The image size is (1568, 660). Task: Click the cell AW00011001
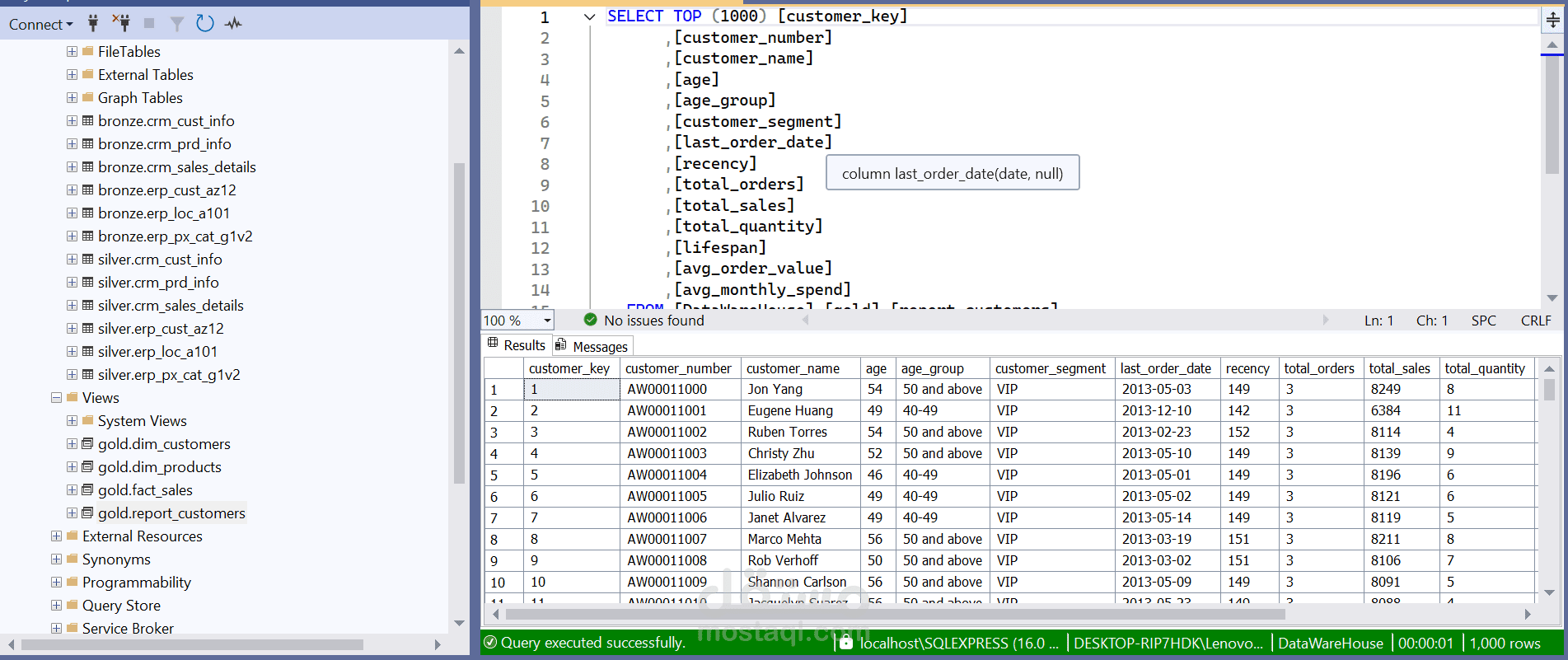pyautogui.click(x=681, y=410)
